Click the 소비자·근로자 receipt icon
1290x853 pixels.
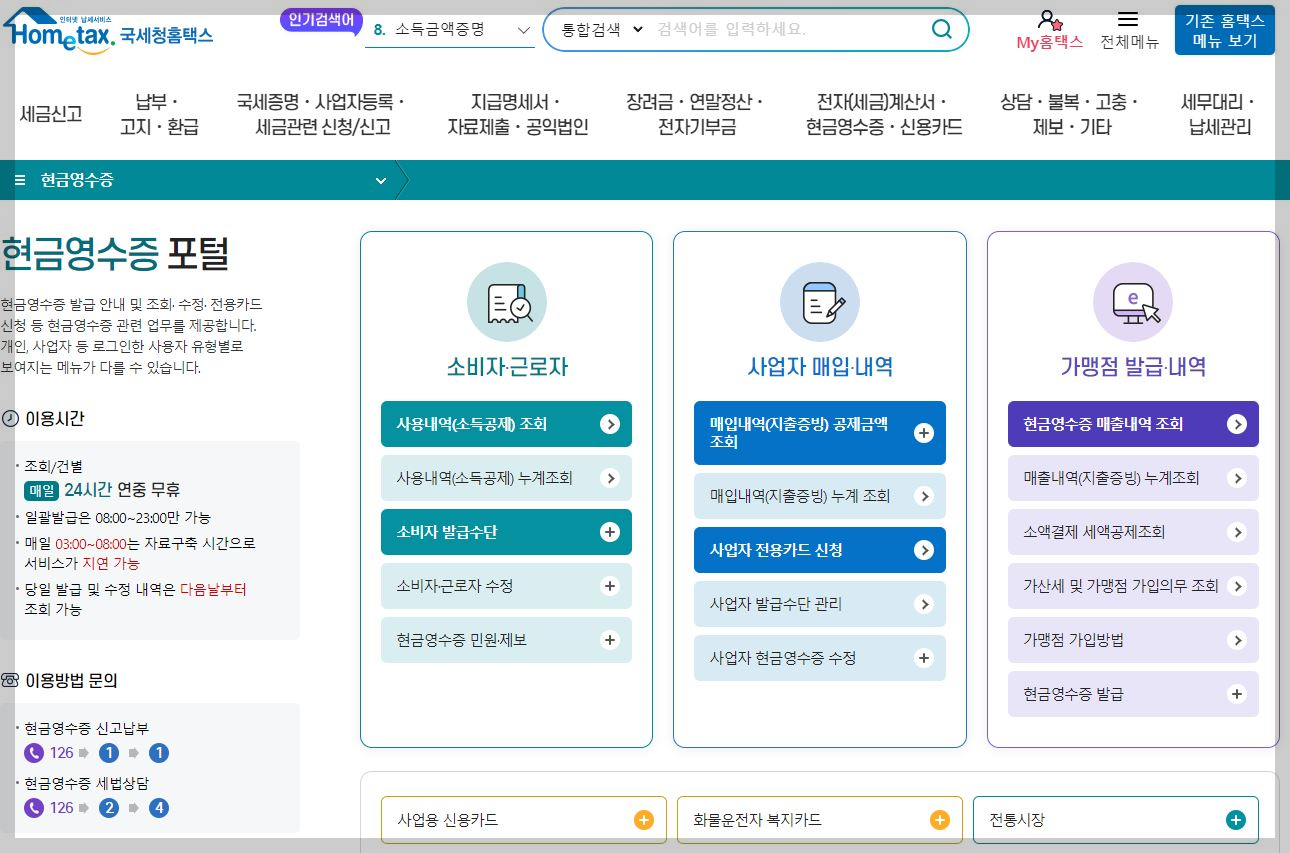(507, 303)
